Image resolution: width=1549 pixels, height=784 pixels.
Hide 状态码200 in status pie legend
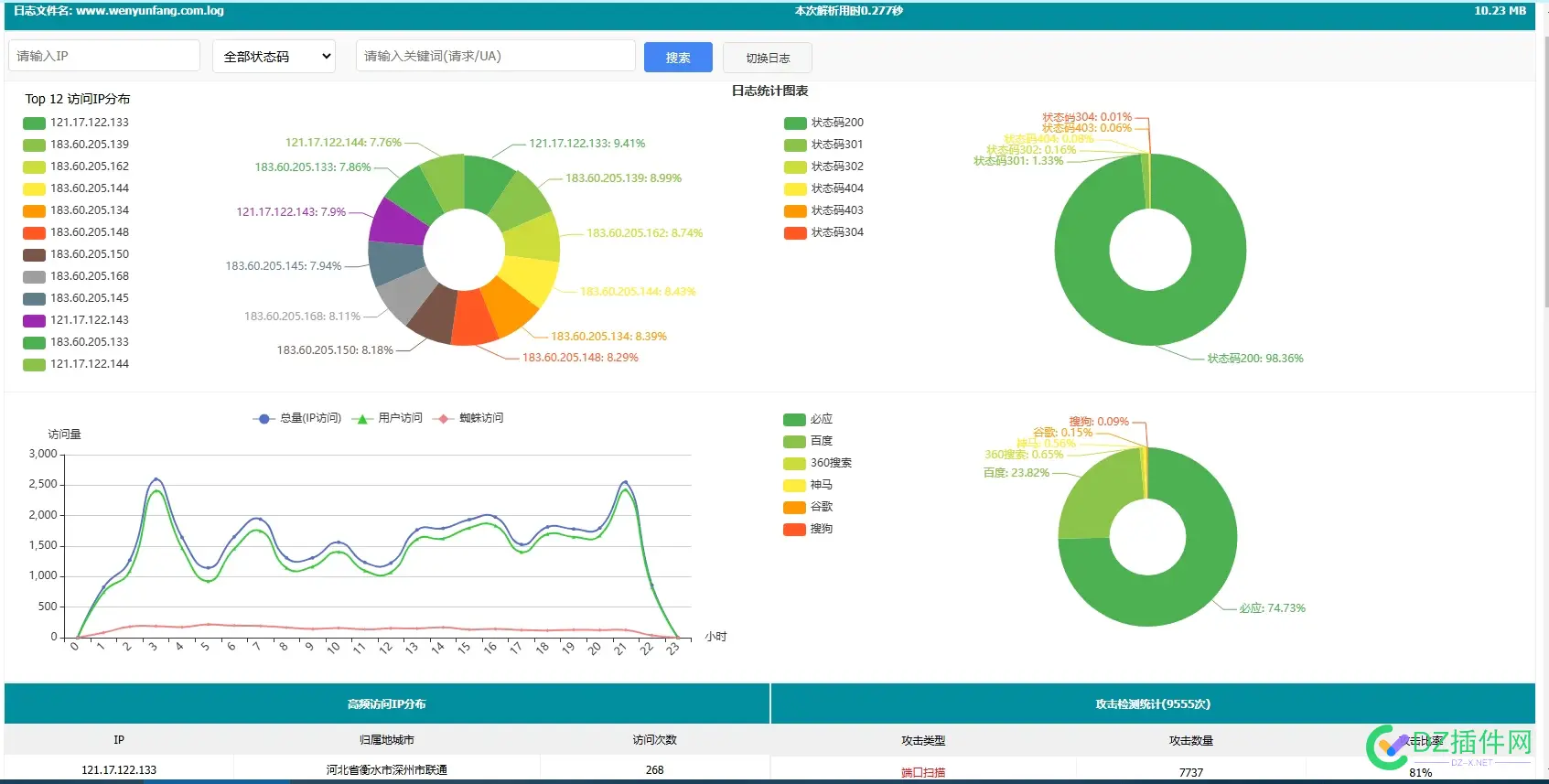tap(823, 123)
